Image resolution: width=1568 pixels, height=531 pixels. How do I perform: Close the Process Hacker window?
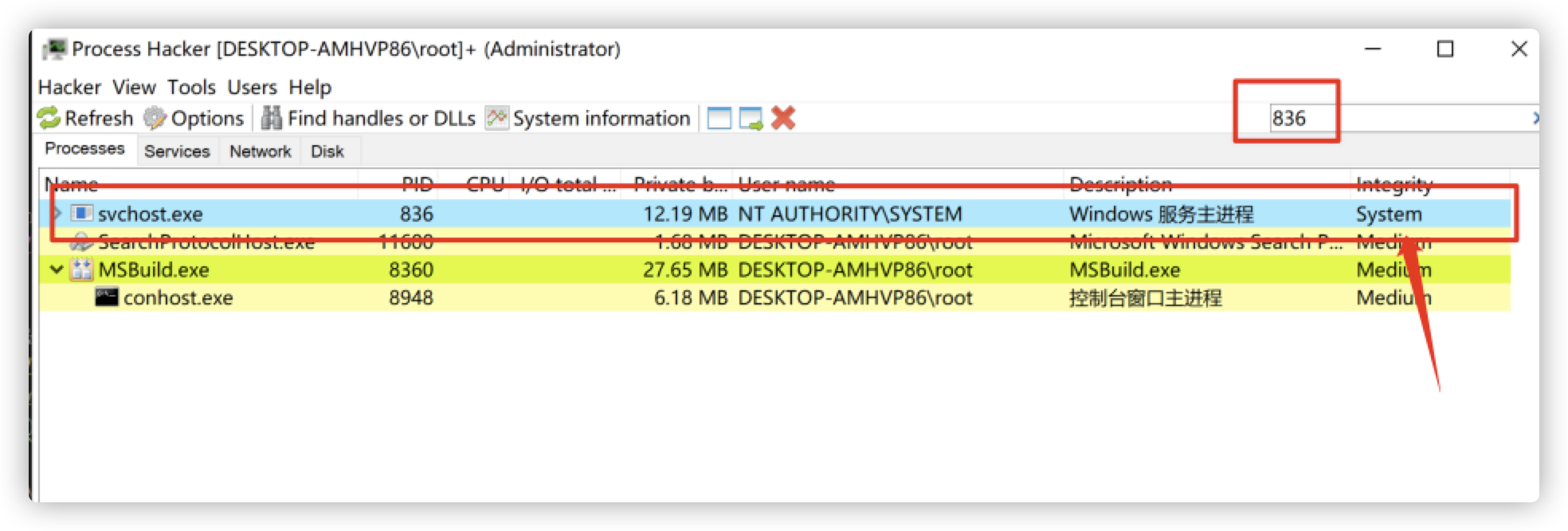(1519, 49)
